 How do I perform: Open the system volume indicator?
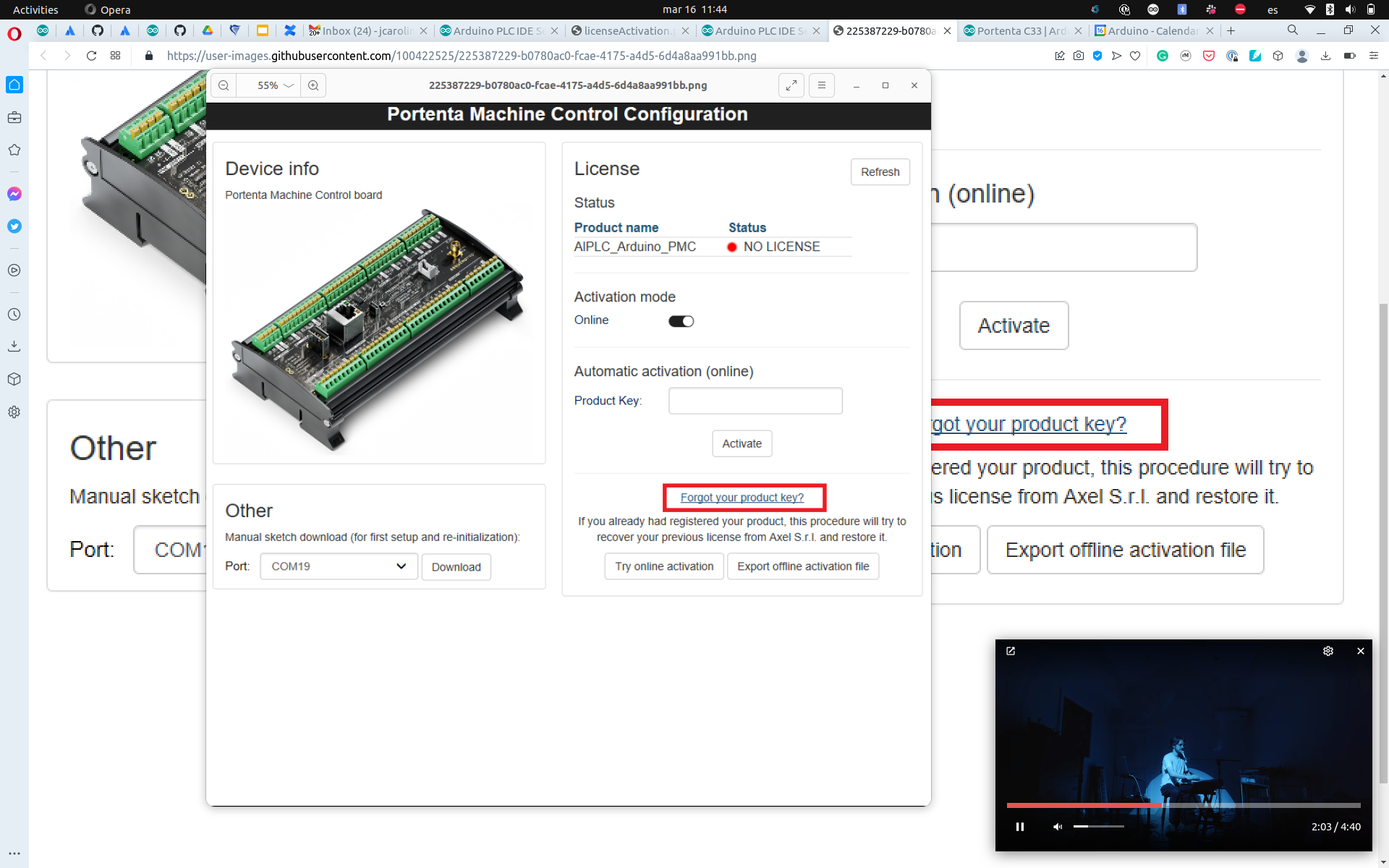click(1350, 9)
